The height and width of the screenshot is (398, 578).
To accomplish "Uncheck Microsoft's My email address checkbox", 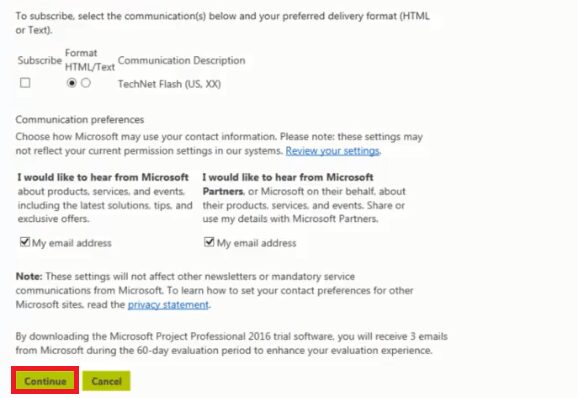I will (25, 242).
